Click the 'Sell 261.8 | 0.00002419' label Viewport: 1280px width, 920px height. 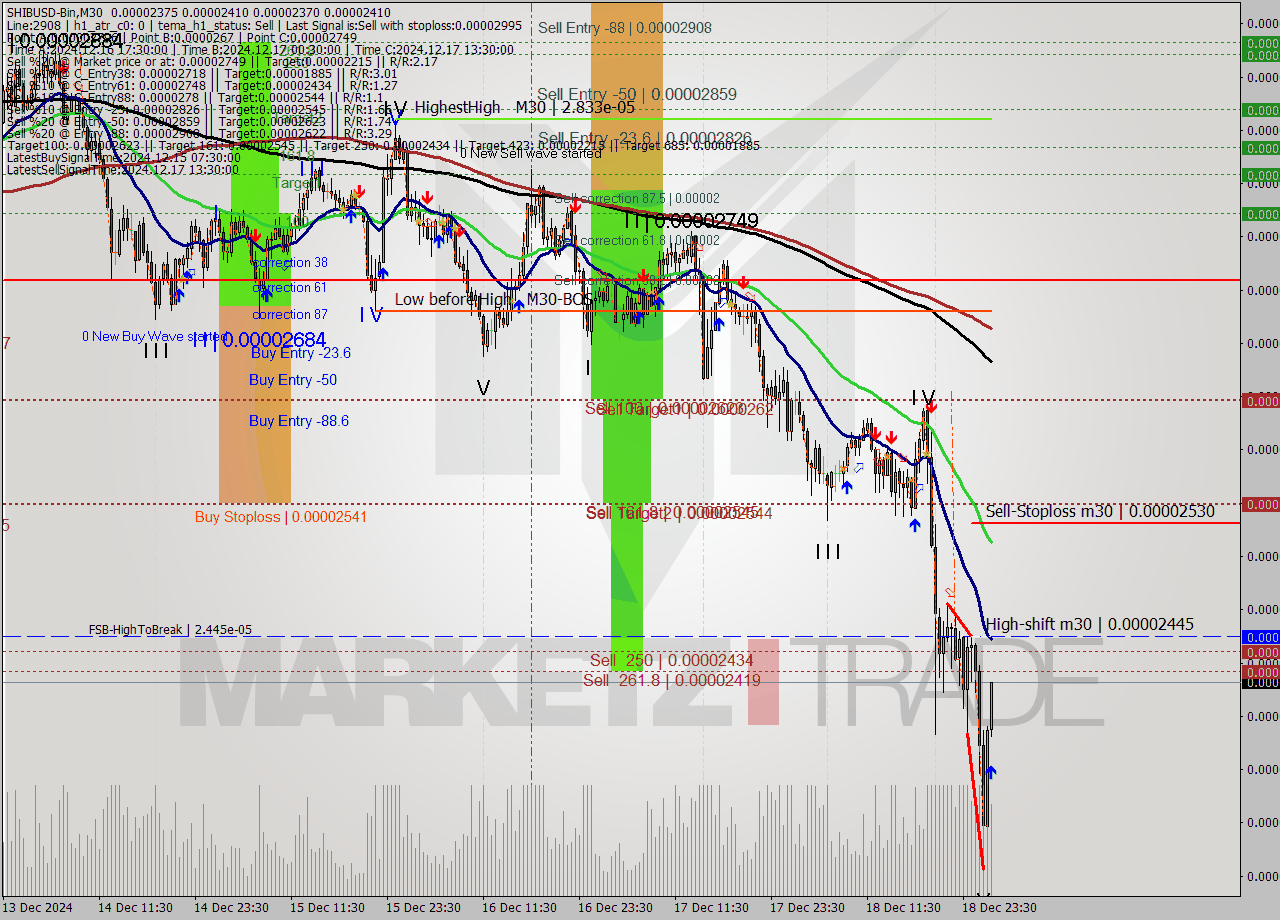coord(672,680)
